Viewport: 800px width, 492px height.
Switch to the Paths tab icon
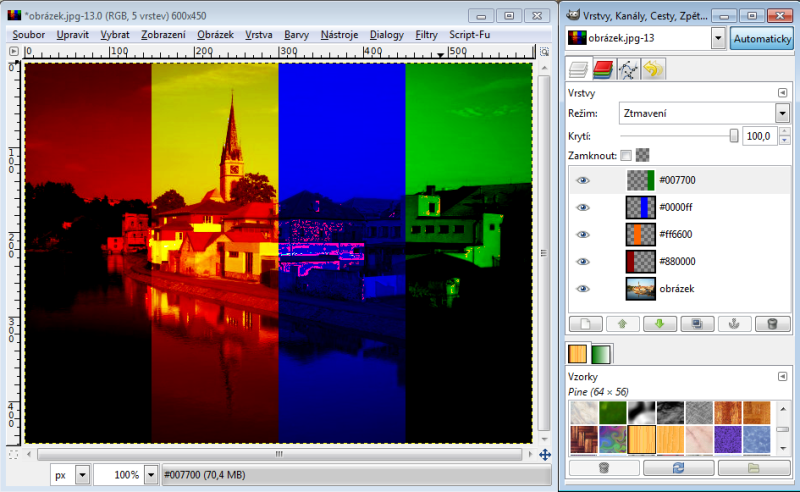pyautogui.click(x=628, y=69)
